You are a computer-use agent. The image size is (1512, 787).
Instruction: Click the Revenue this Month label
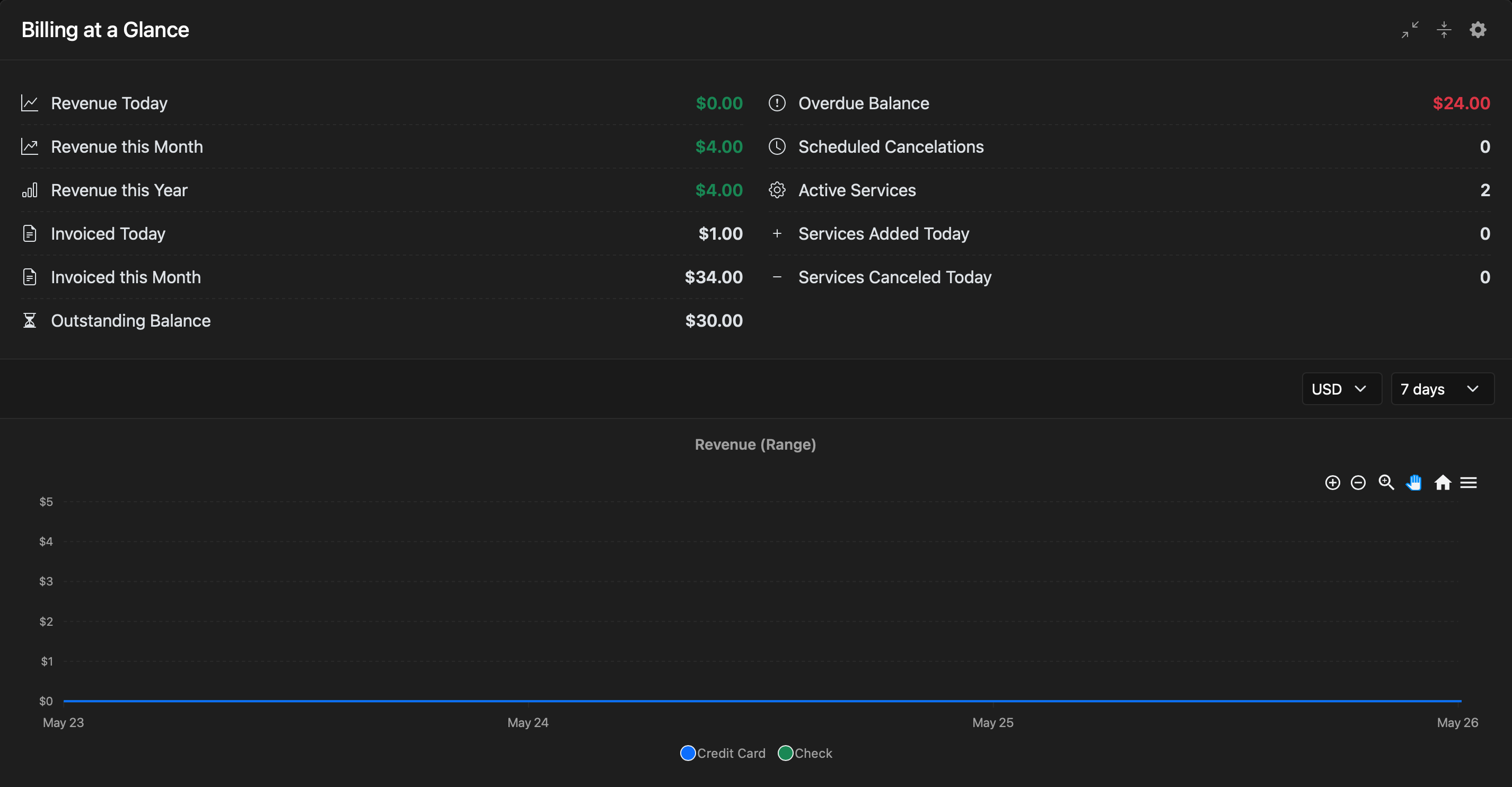(x=127, y=147)
